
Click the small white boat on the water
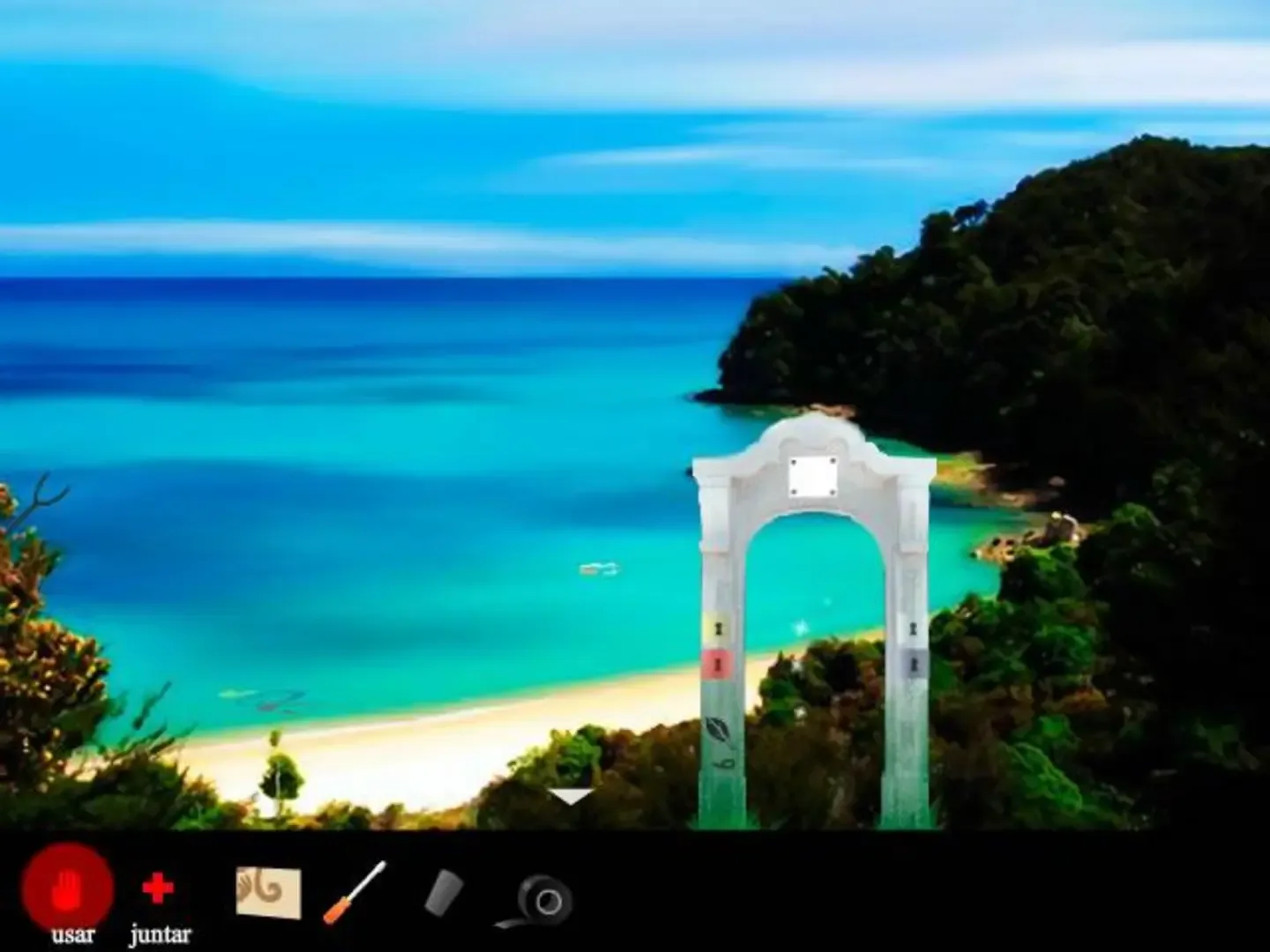point(599,569)
